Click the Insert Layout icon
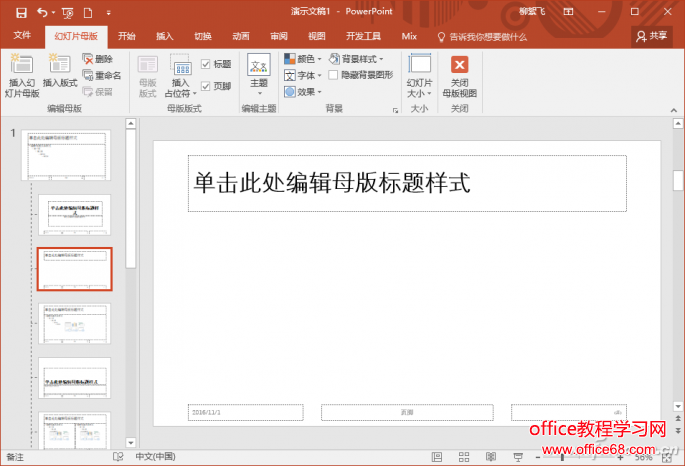Image resolution: width=685 pixels, height=466 pixels. (60, 68)
